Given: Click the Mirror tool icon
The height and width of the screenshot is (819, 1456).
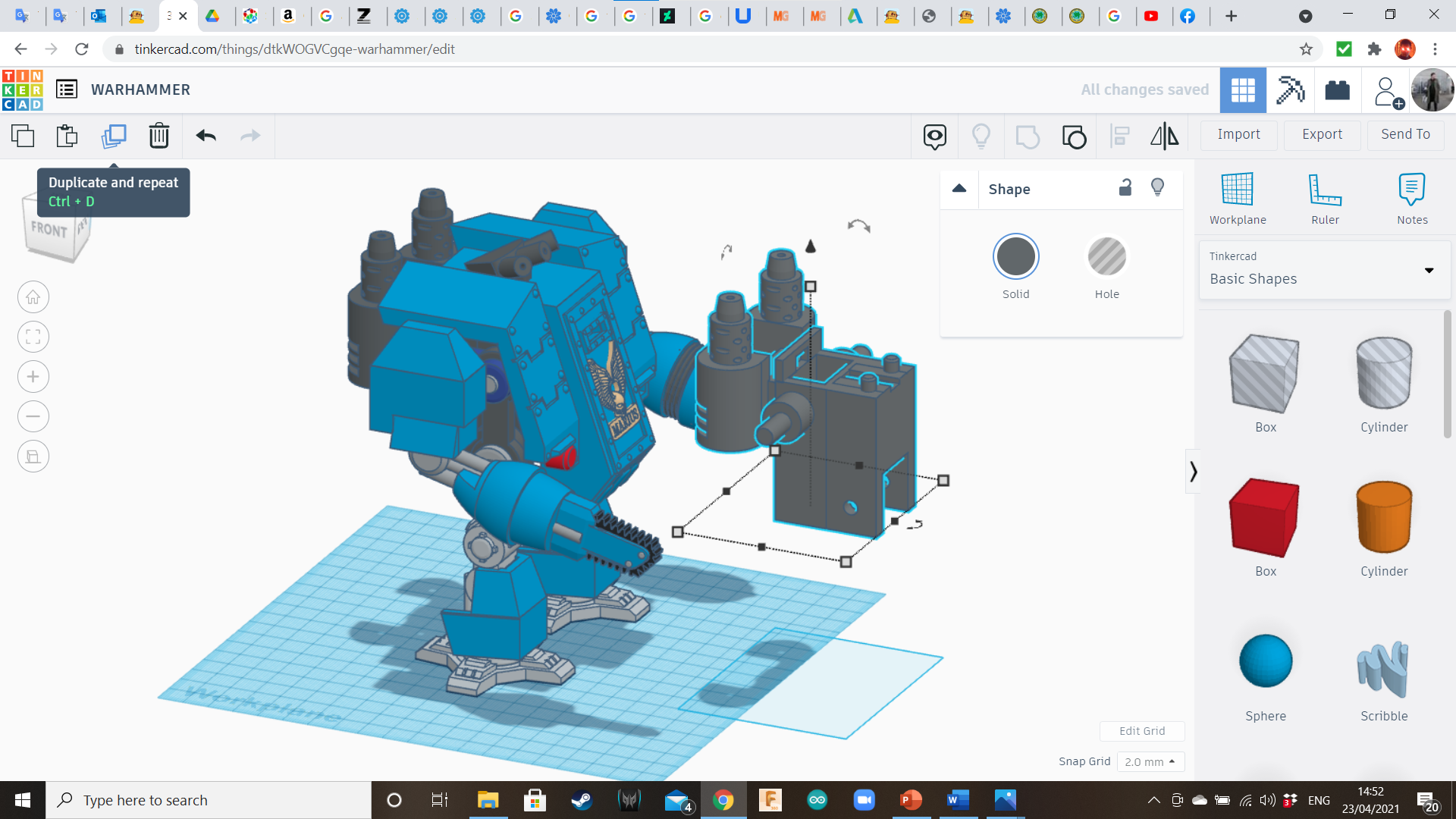Looking at the screenshot, I should 1164,136.
